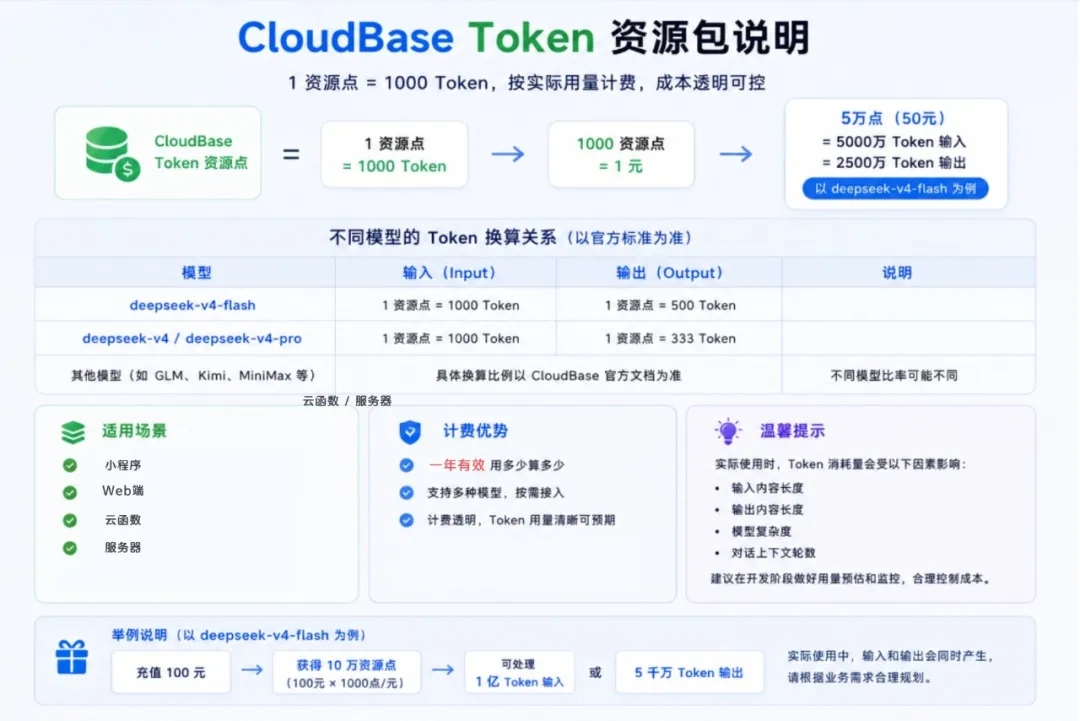The width and height of the screenshot is (1080, 721).
Task: Click the green stacked-layers icon beside 适用场景
Action: point(73,432)
